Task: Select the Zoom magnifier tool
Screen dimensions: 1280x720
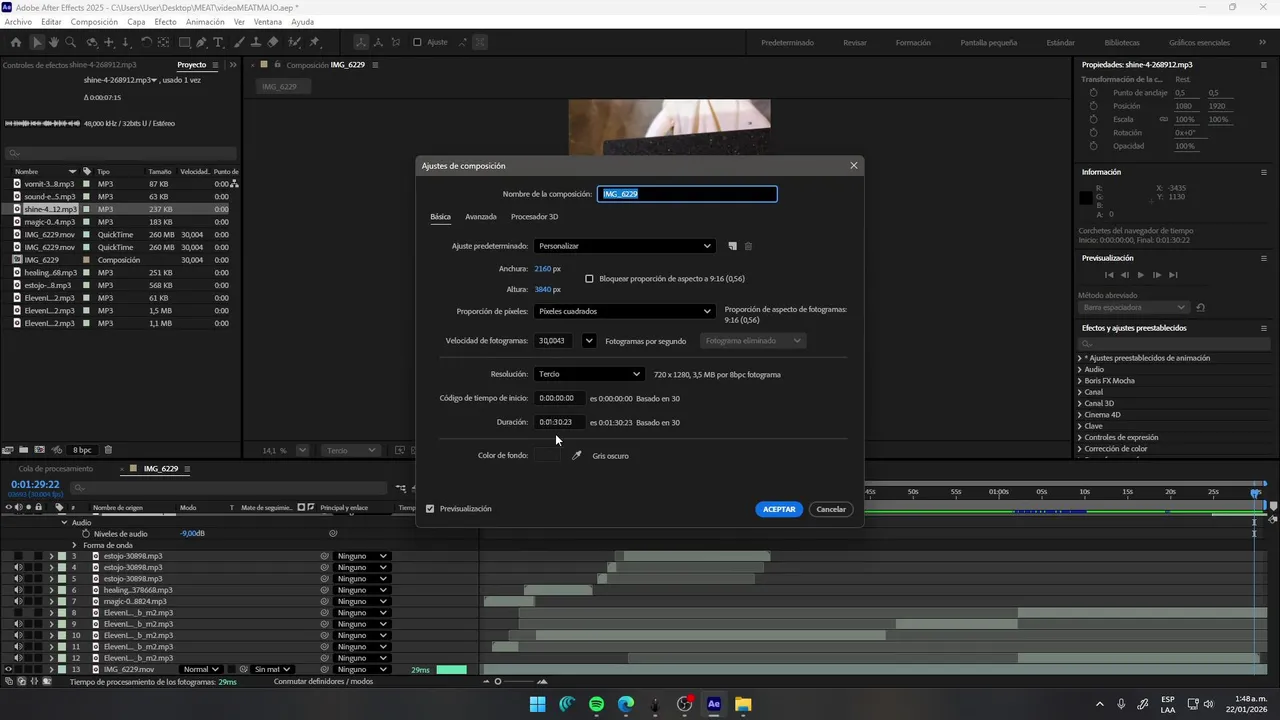Action: point(71,42)
